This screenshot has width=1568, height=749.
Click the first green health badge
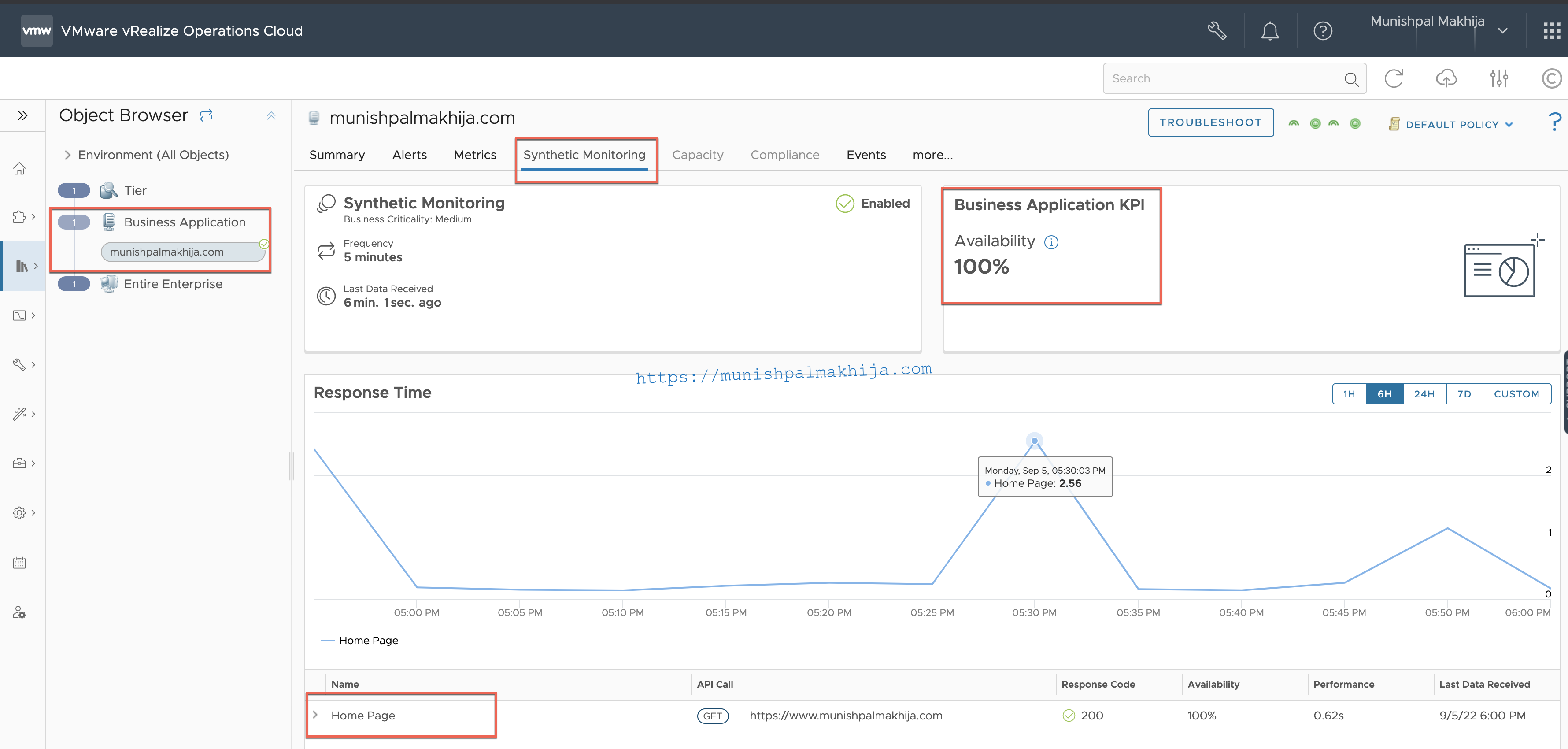pyautogui.click(x=1294, y=124)
